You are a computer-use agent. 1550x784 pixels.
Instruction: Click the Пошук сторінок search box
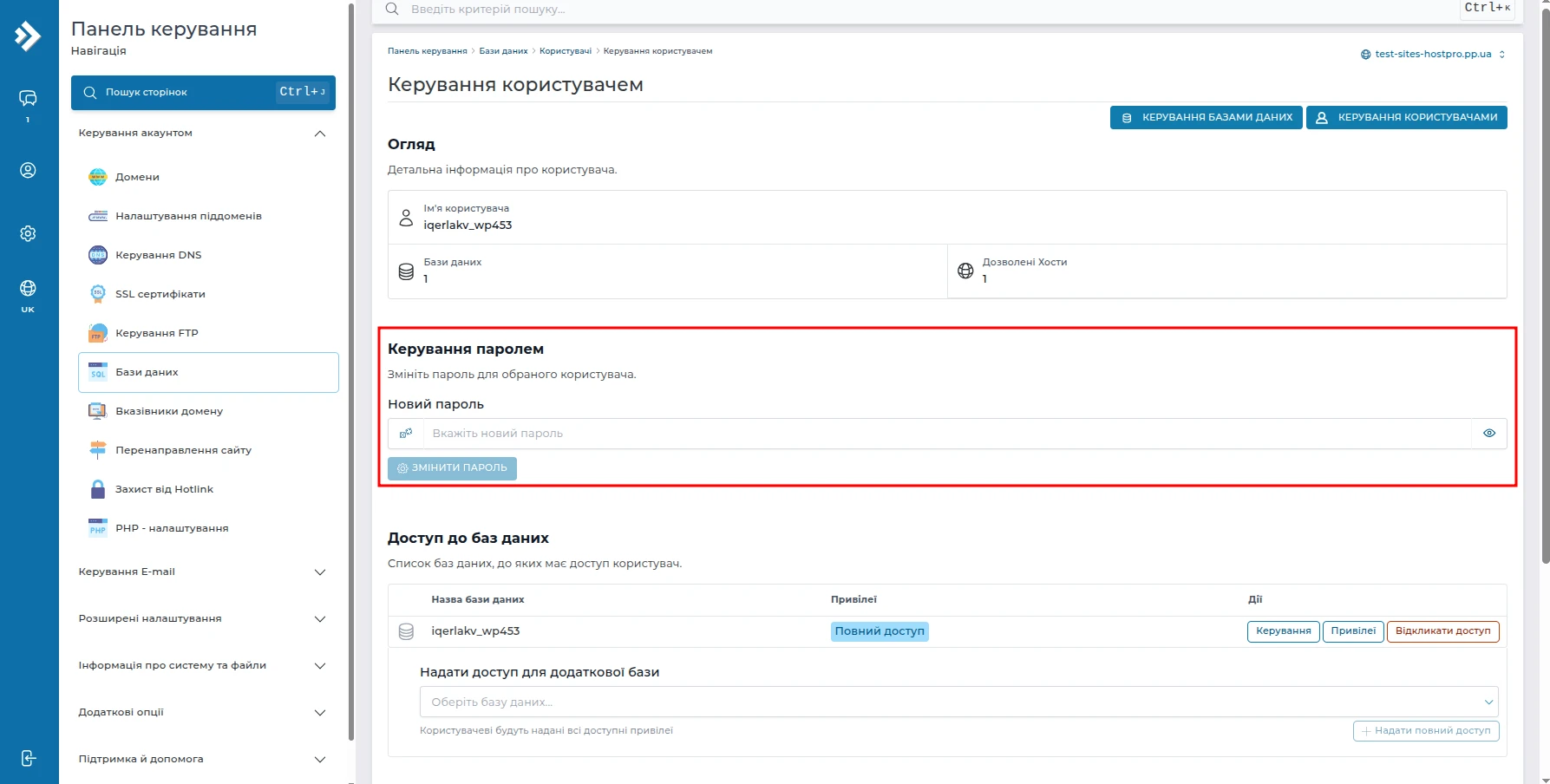[x=203, y=93]
